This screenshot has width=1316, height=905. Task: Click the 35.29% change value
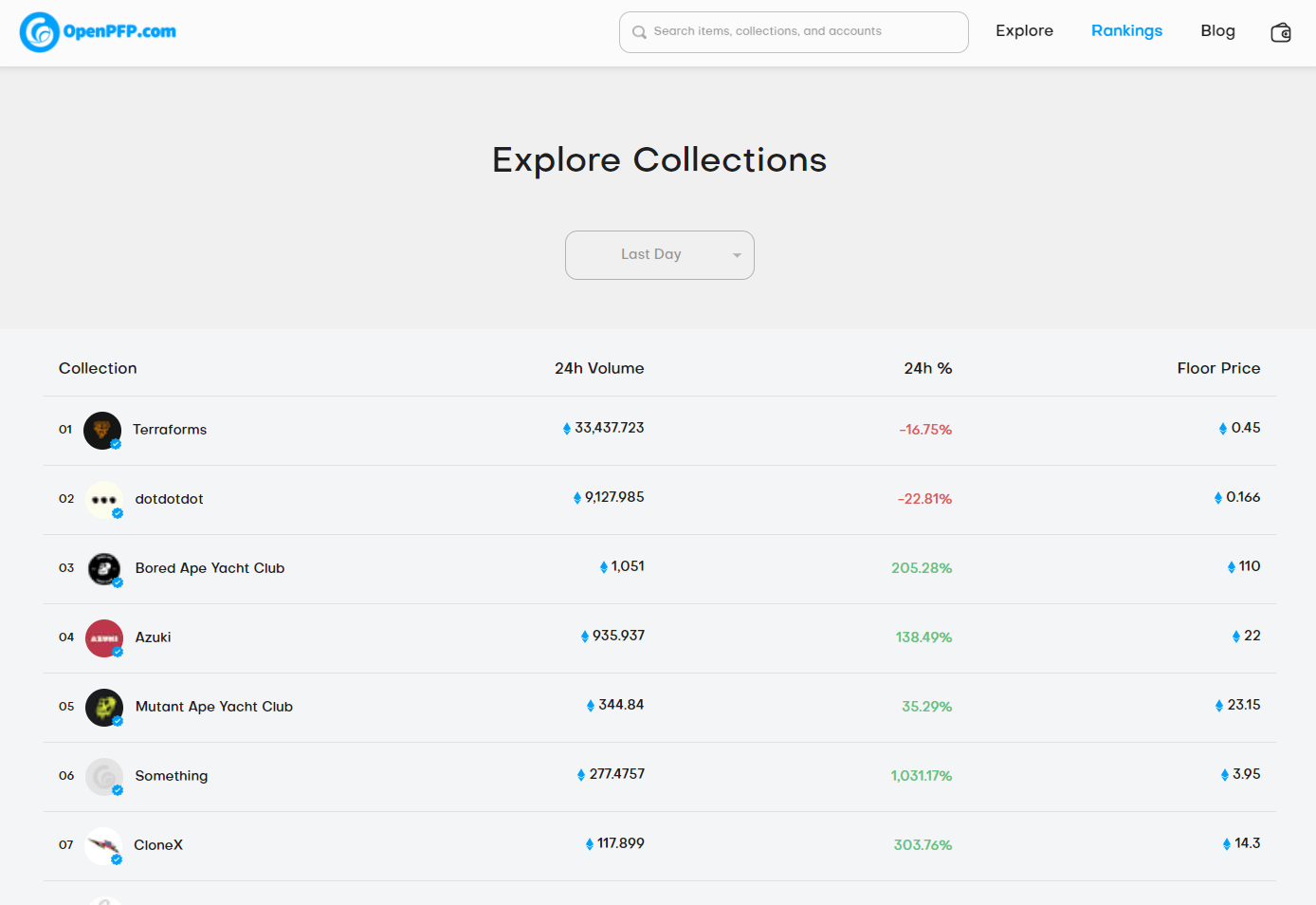pyautogui.click(x=926, y=707)
